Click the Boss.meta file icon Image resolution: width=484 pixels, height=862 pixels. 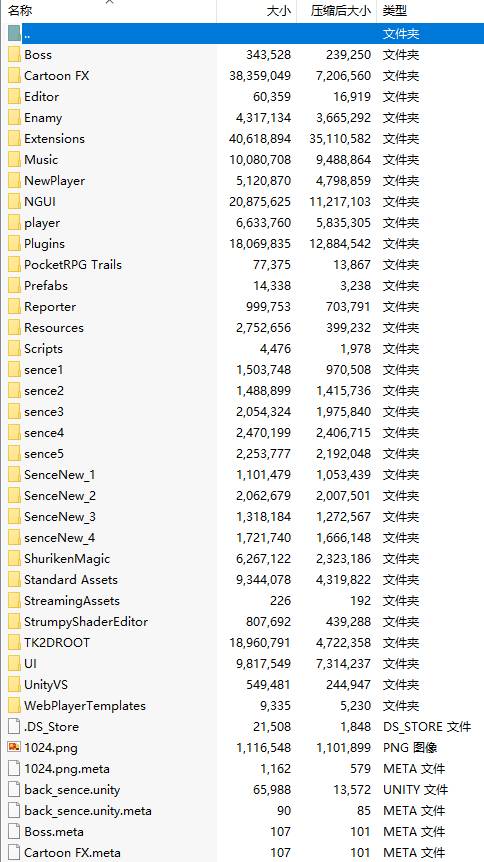(x=14, y=831)
